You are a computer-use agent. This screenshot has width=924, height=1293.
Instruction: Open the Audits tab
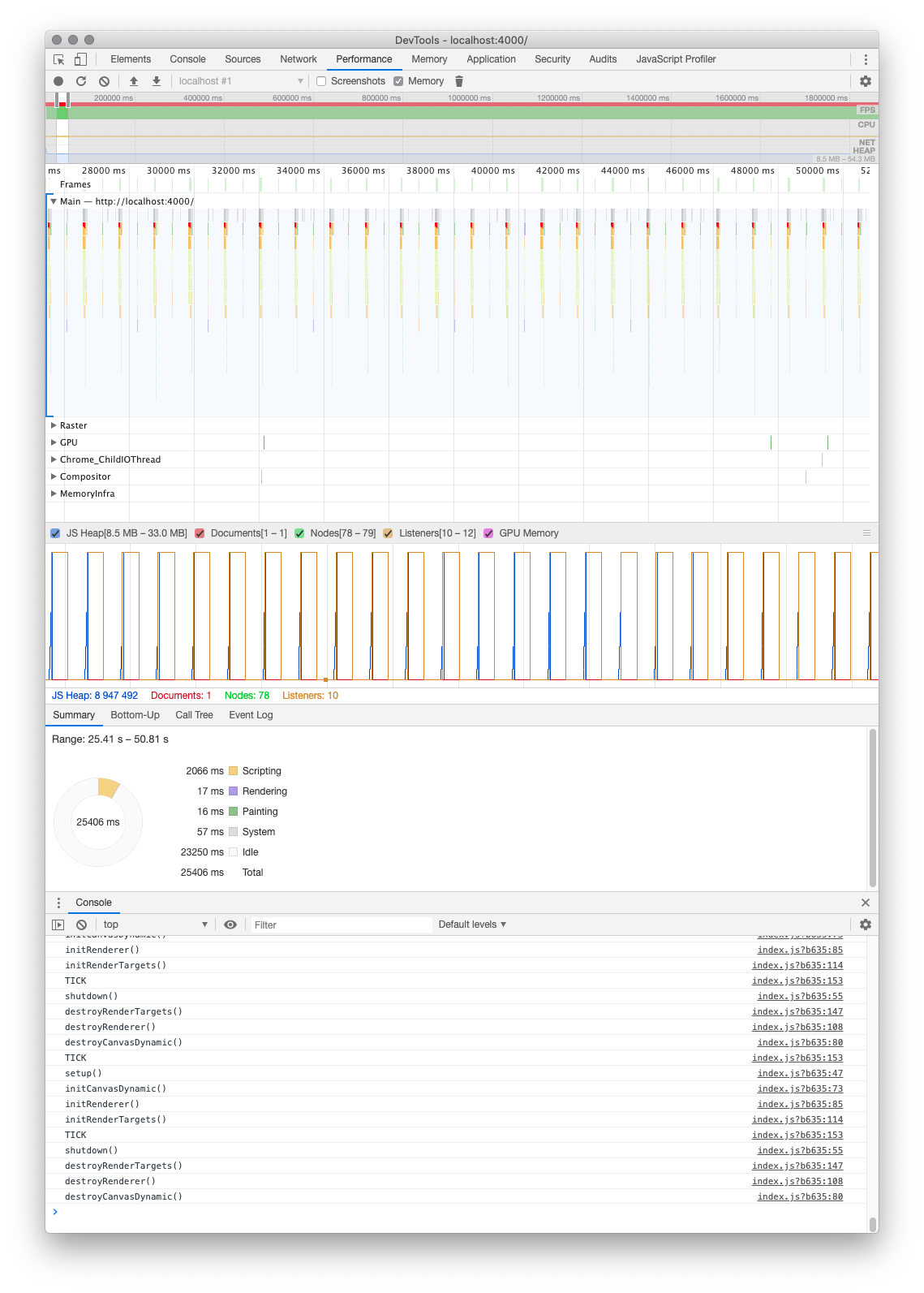coord(603,59)
